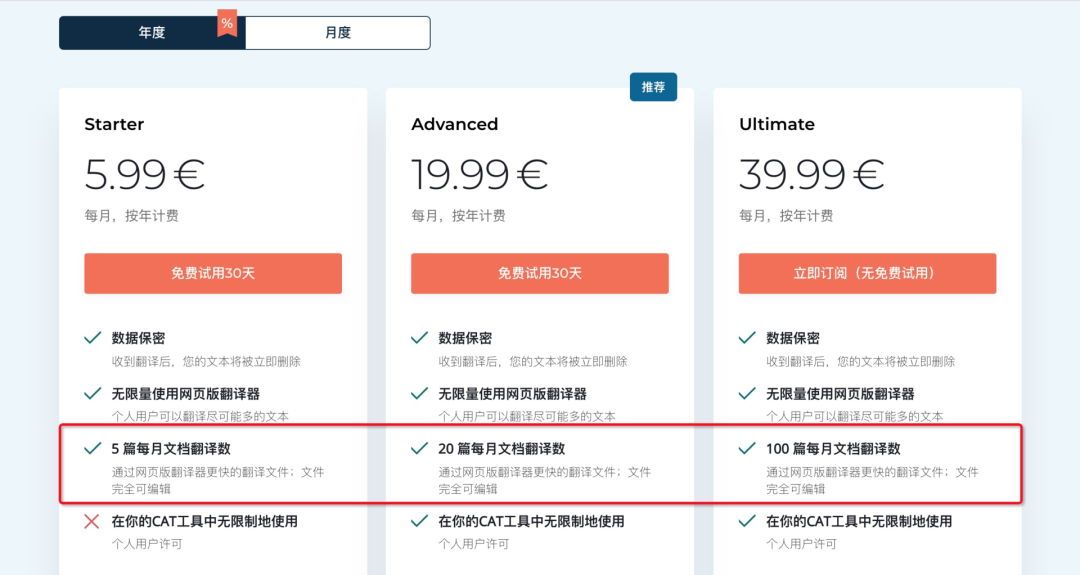Screen dimensions: 1080x575
Task: Click the Ultimate plan title
Action: click(x=776, y=125)
